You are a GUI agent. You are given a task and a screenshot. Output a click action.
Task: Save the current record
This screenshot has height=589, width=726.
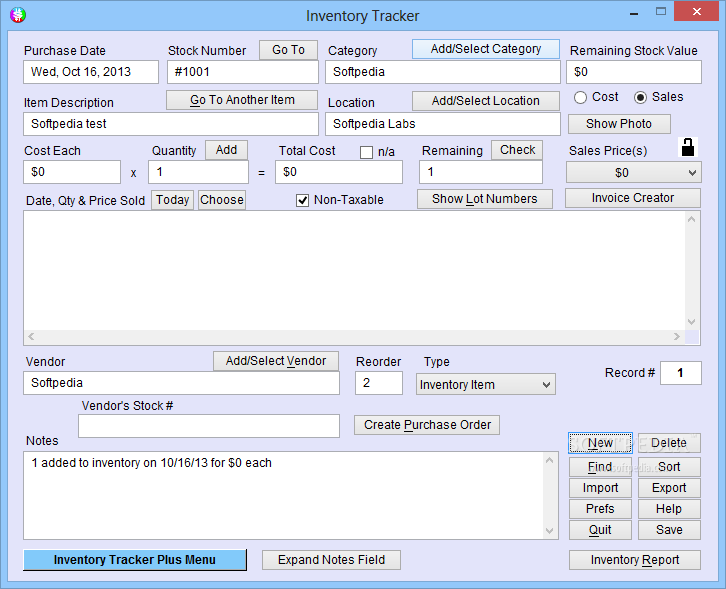coord(669,530)
